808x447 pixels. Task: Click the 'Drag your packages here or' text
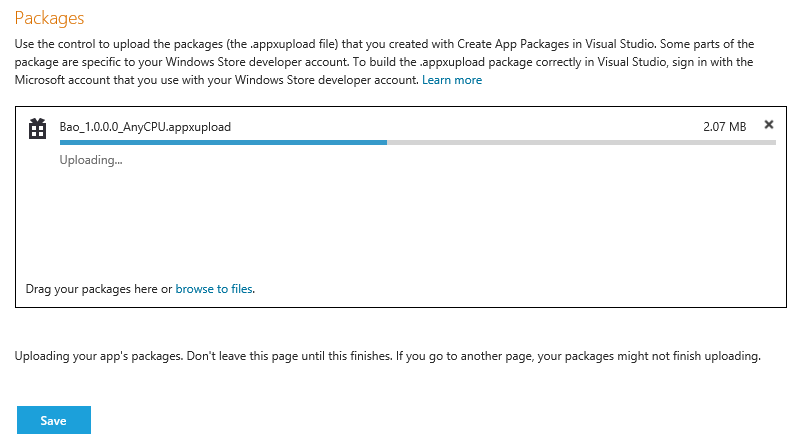(x=98, y=289)
